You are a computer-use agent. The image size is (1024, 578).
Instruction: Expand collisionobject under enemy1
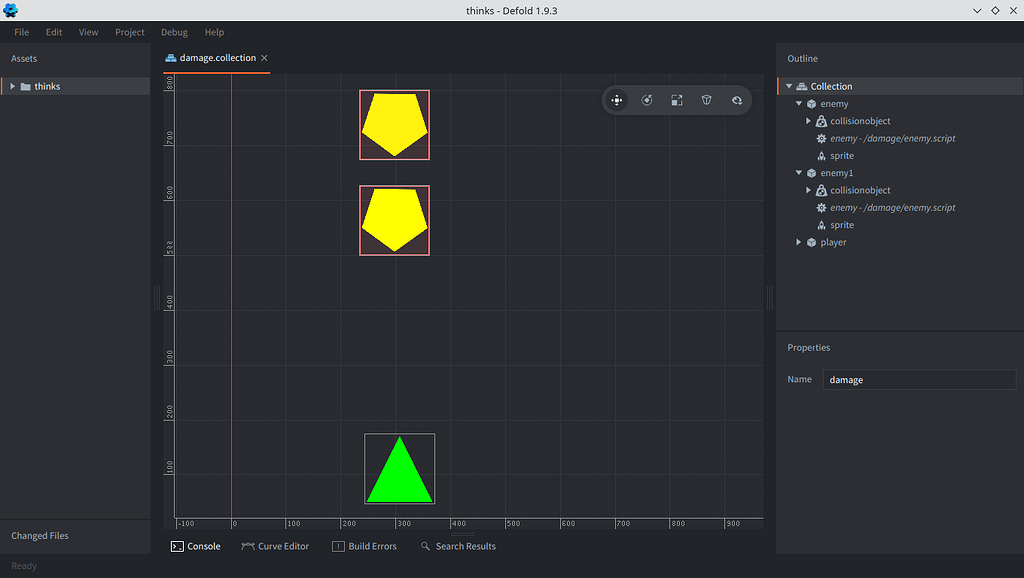[808, 190]
